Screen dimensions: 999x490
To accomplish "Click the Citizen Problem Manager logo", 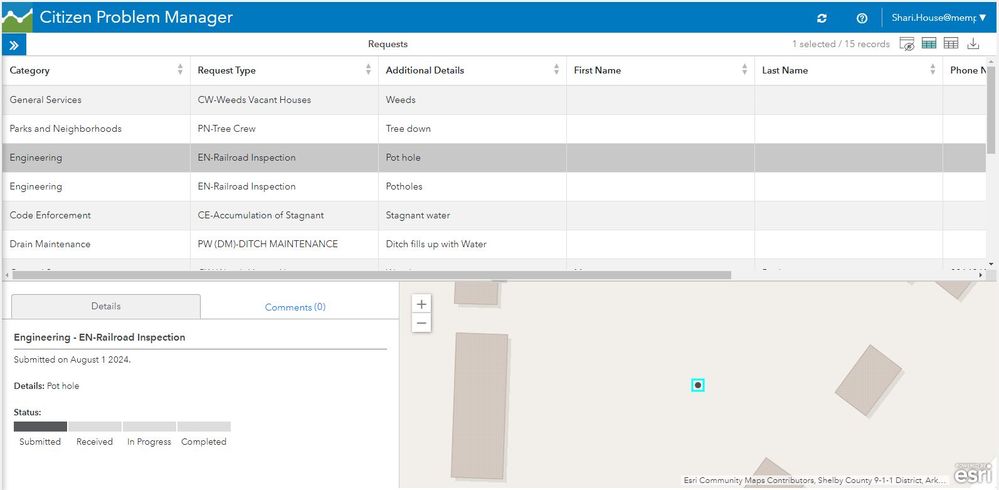I will [x=17, y=18].
